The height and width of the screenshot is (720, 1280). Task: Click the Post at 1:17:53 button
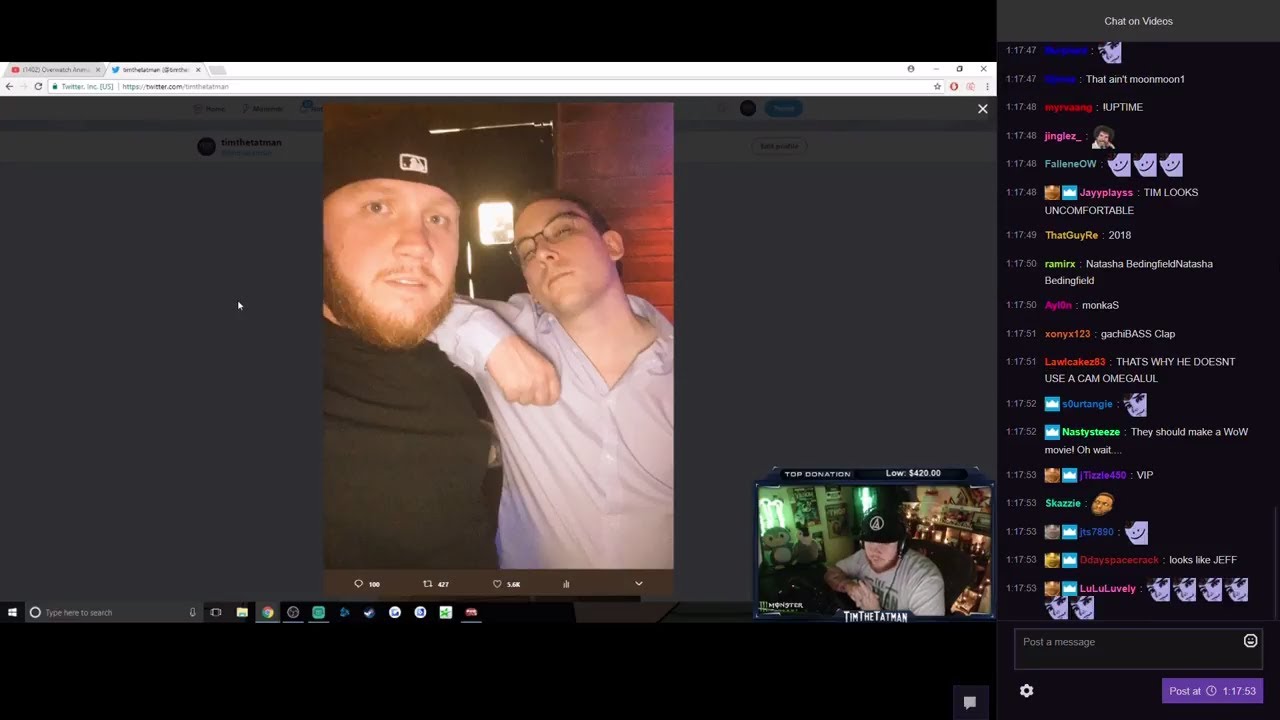pyautogui.click(x=1212, y=691)
